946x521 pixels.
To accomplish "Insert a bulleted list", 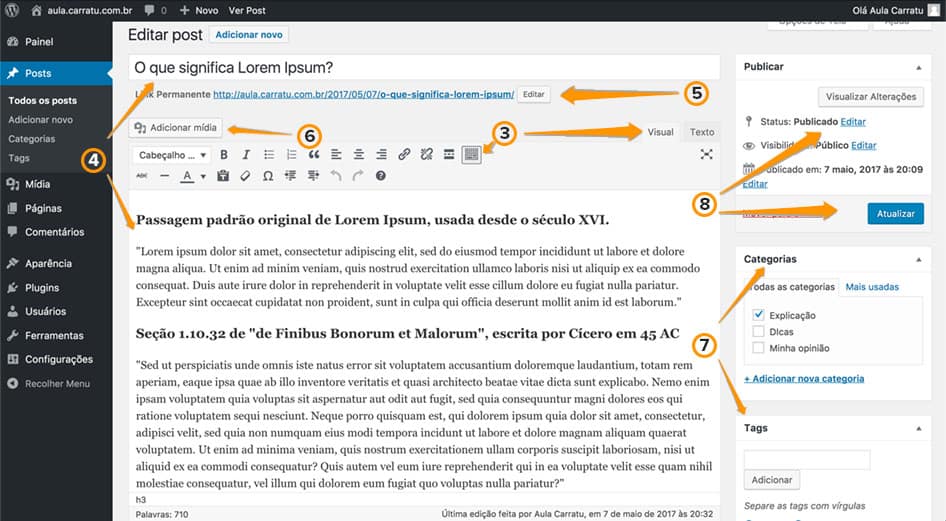I will click(269, 155).
